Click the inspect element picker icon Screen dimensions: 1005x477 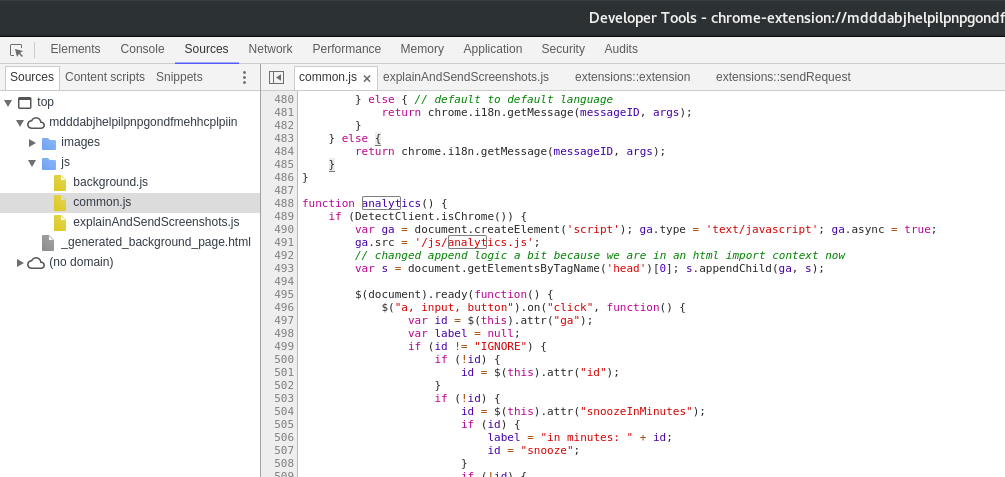(x=16, y=49)
